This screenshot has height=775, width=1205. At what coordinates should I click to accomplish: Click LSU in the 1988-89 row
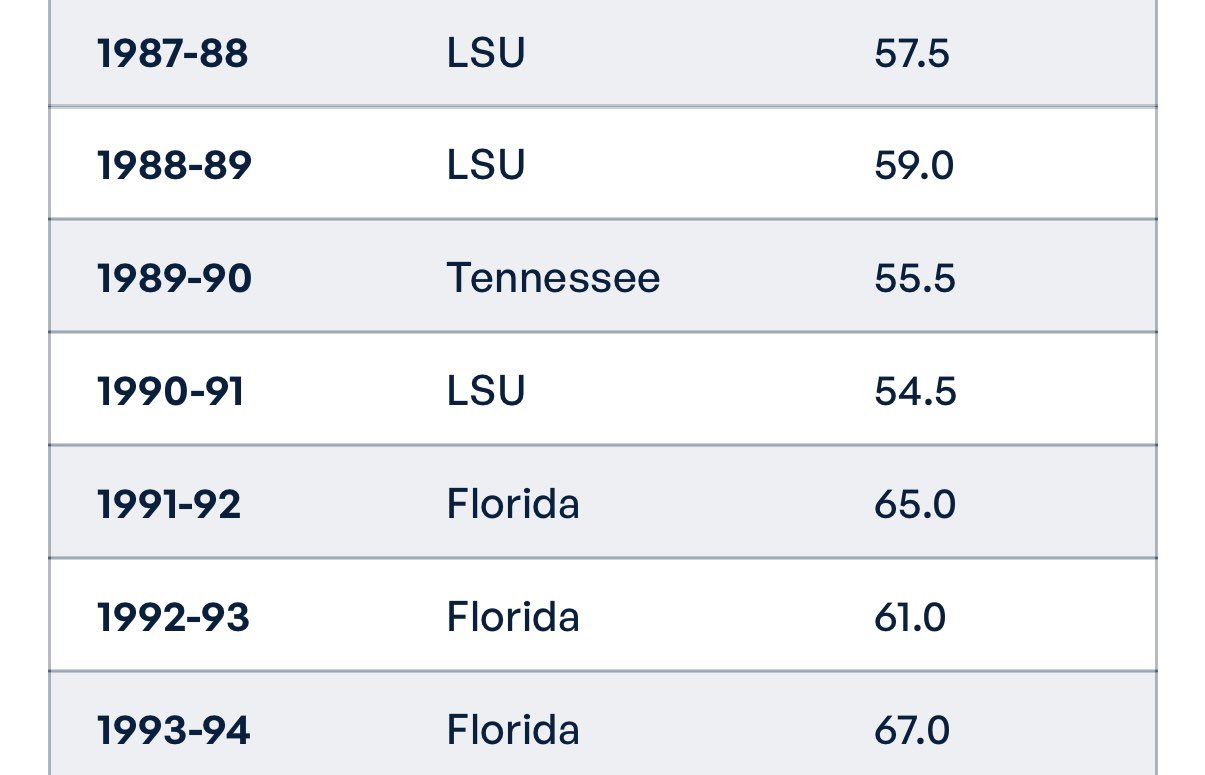point(485,165)
